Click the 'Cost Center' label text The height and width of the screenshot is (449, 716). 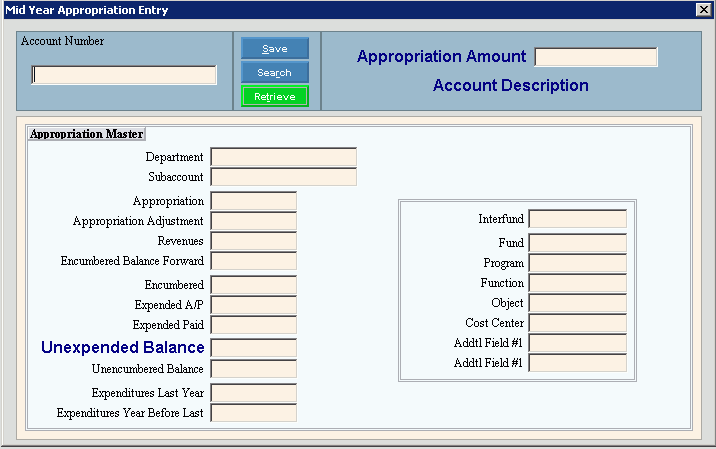[495, 323]
